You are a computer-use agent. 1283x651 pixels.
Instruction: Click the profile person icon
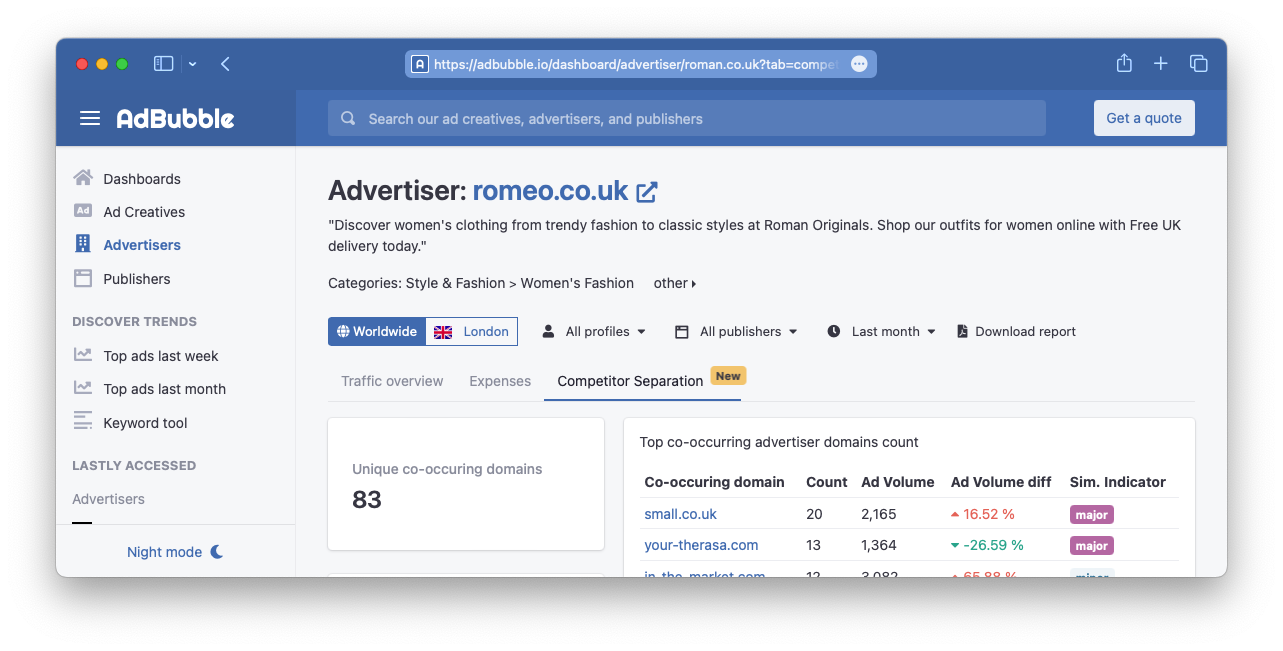[548, 331]
